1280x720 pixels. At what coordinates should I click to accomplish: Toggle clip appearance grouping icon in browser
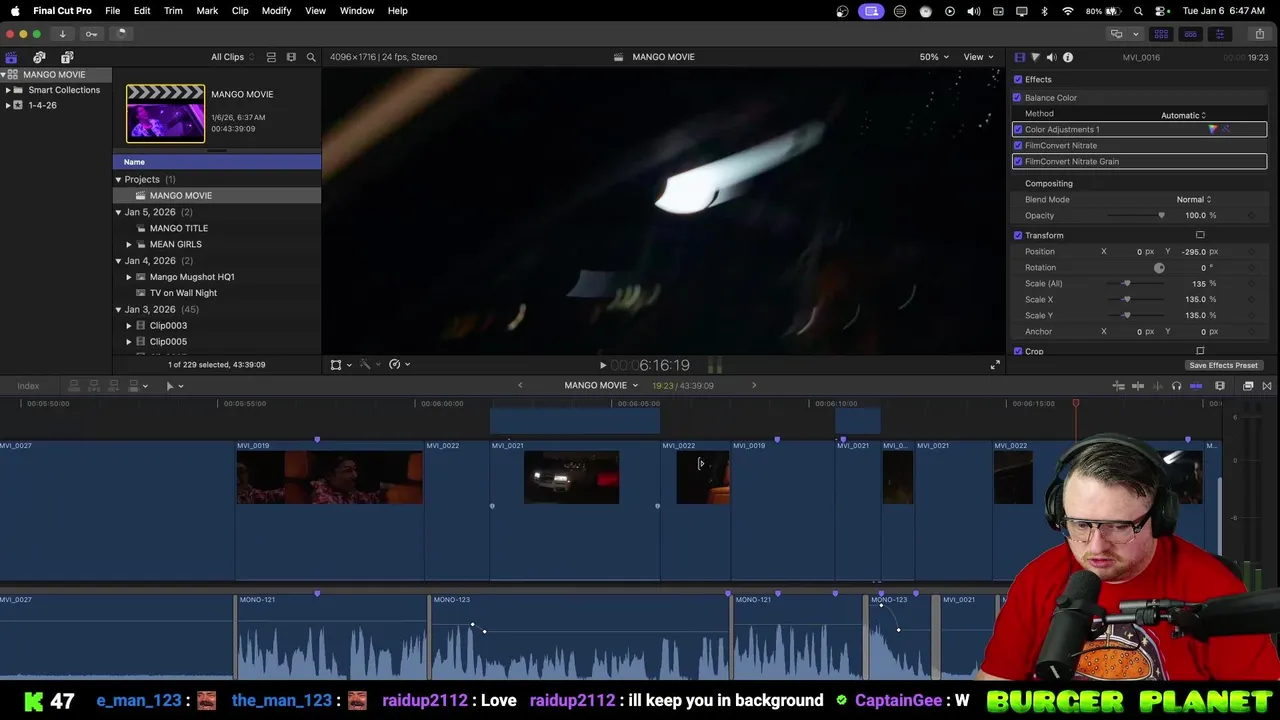271,57
